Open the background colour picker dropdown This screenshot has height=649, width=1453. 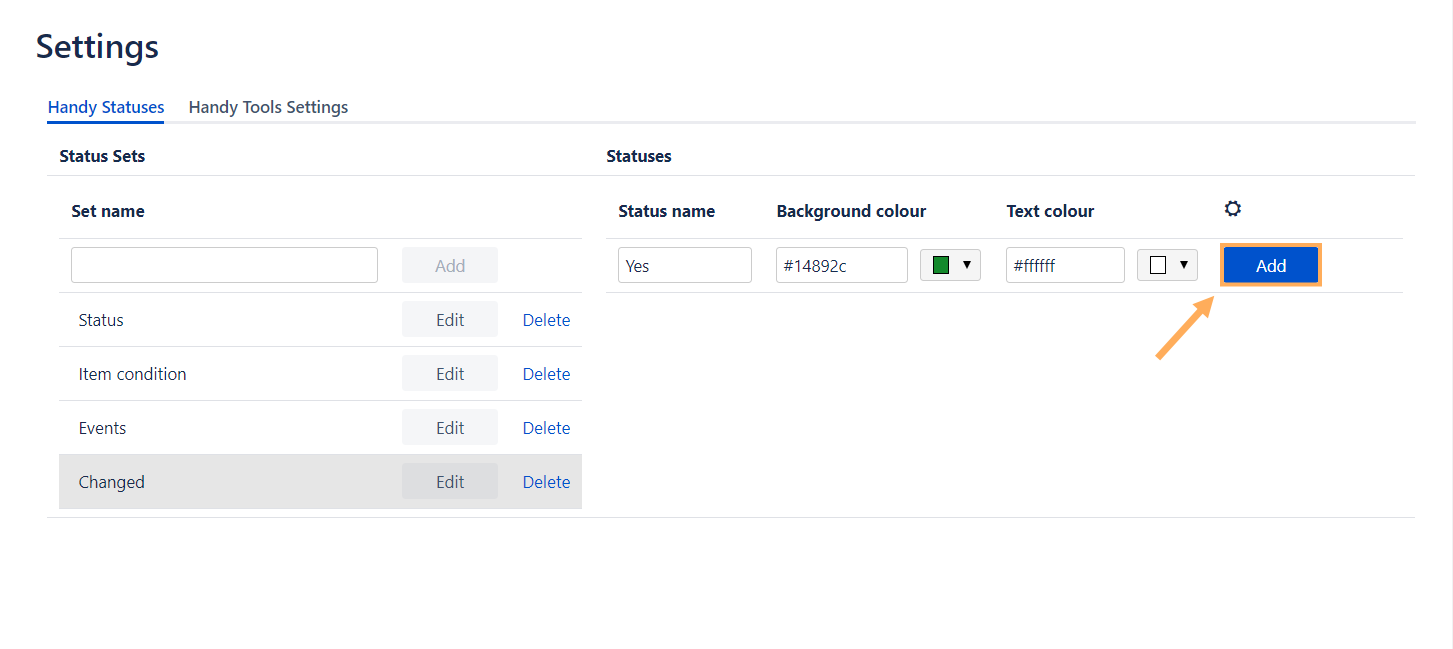point(966,265)
